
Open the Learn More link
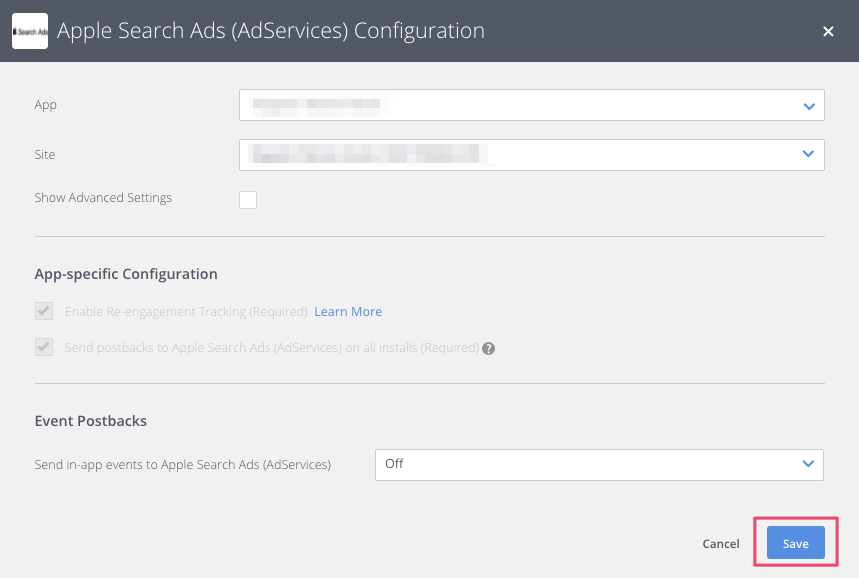(348, 312)
